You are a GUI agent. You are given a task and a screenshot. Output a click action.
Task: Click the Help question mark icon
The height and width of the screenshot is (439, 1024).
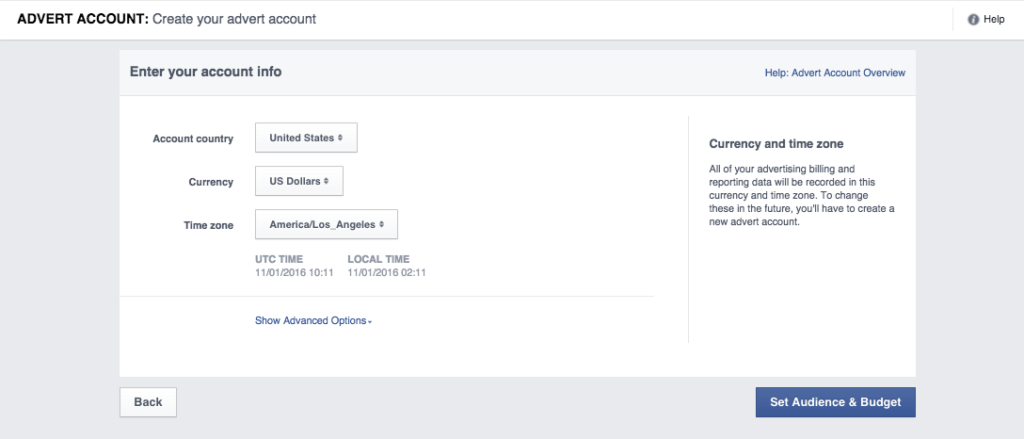(x=973, y=19)
